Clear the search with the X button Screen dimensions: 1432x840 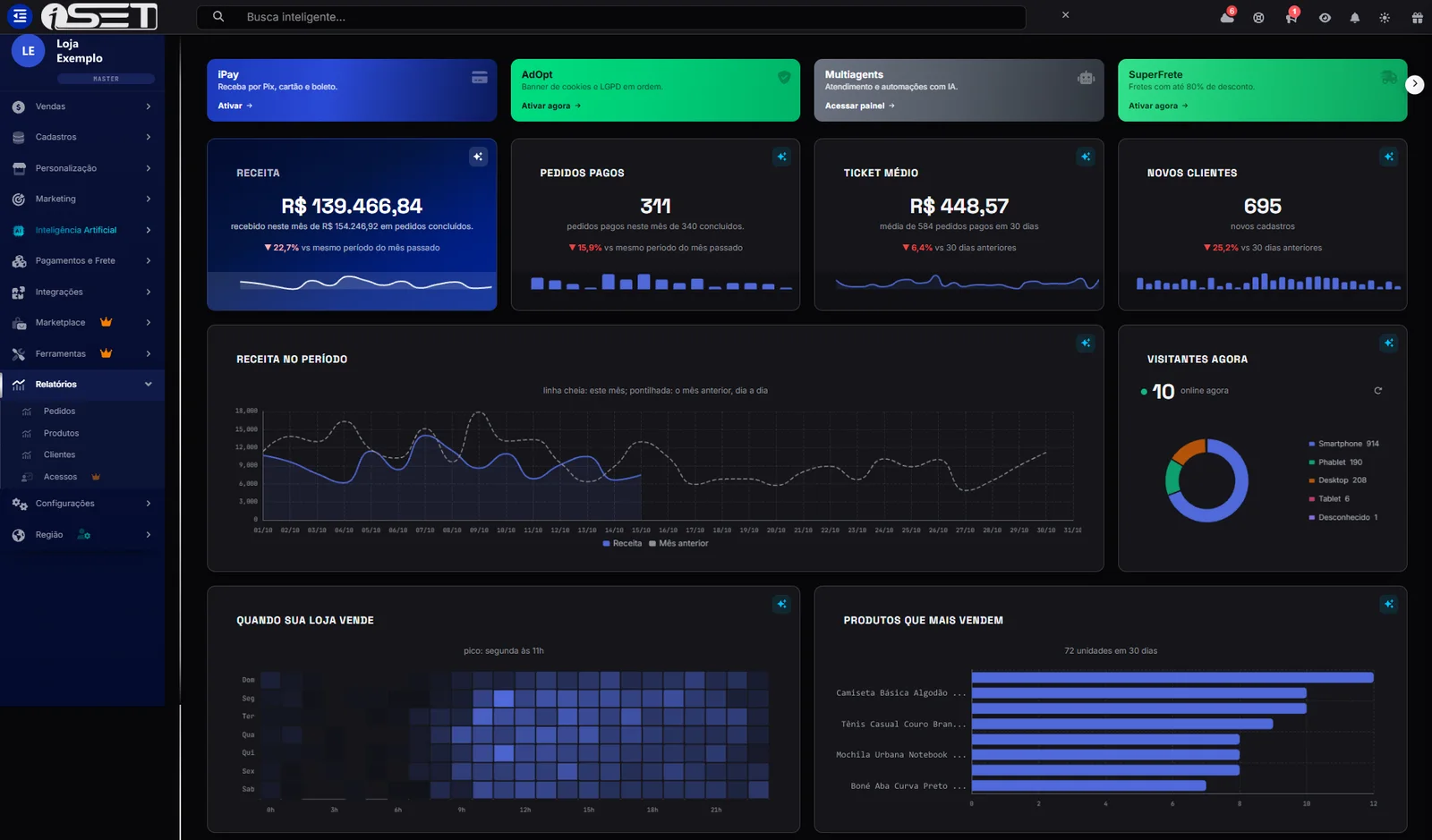tap(1065, 15)
